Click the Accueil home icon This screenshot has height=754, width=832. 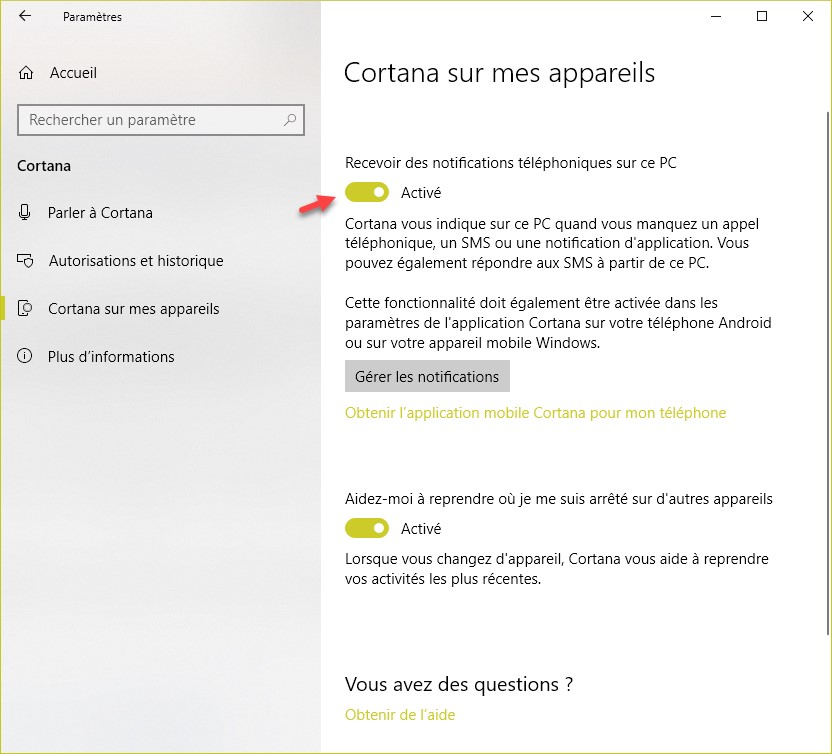click(26, 73)
